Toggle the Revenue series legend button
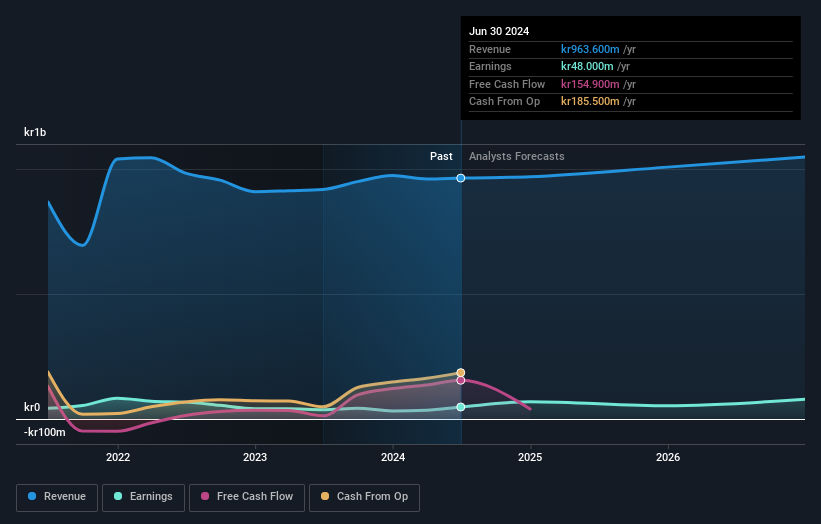Viewport: 821px width, 524px height. [57, 497]
